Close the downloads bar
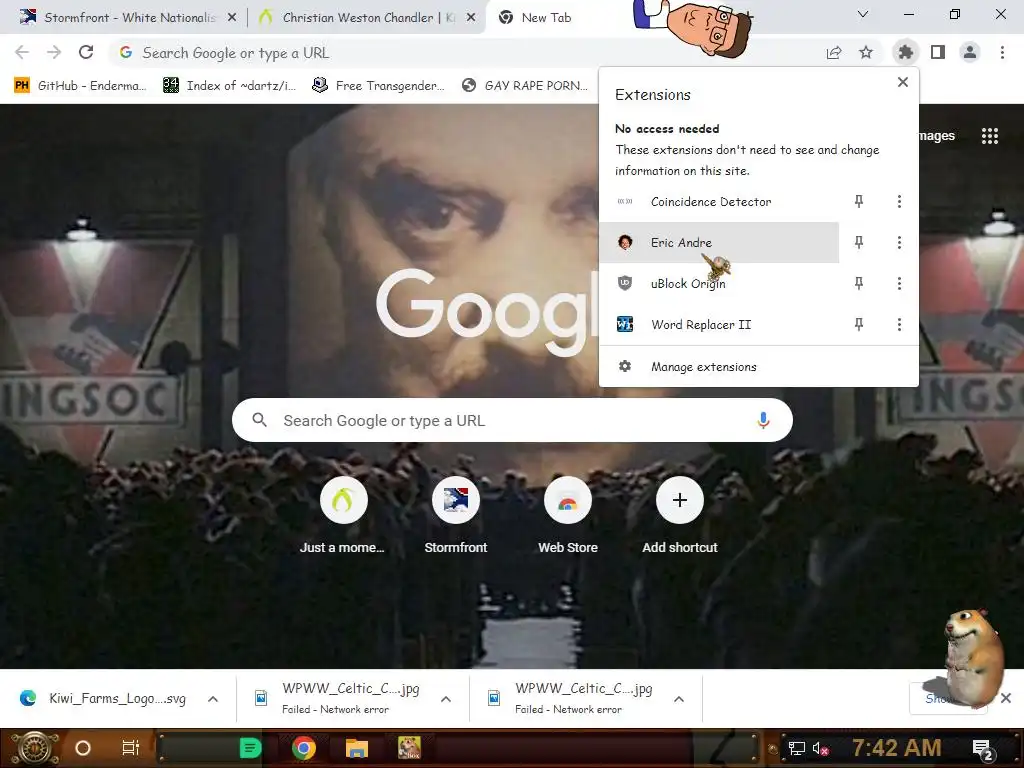1024x768 pixels. coord(1006,698)
